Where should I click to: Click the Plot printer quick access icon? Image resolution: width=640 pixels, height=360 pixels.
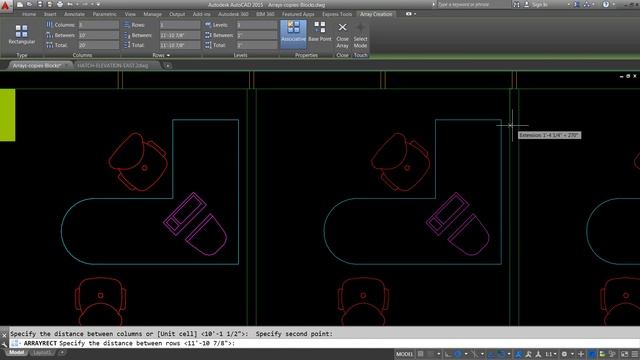[60, 4]
